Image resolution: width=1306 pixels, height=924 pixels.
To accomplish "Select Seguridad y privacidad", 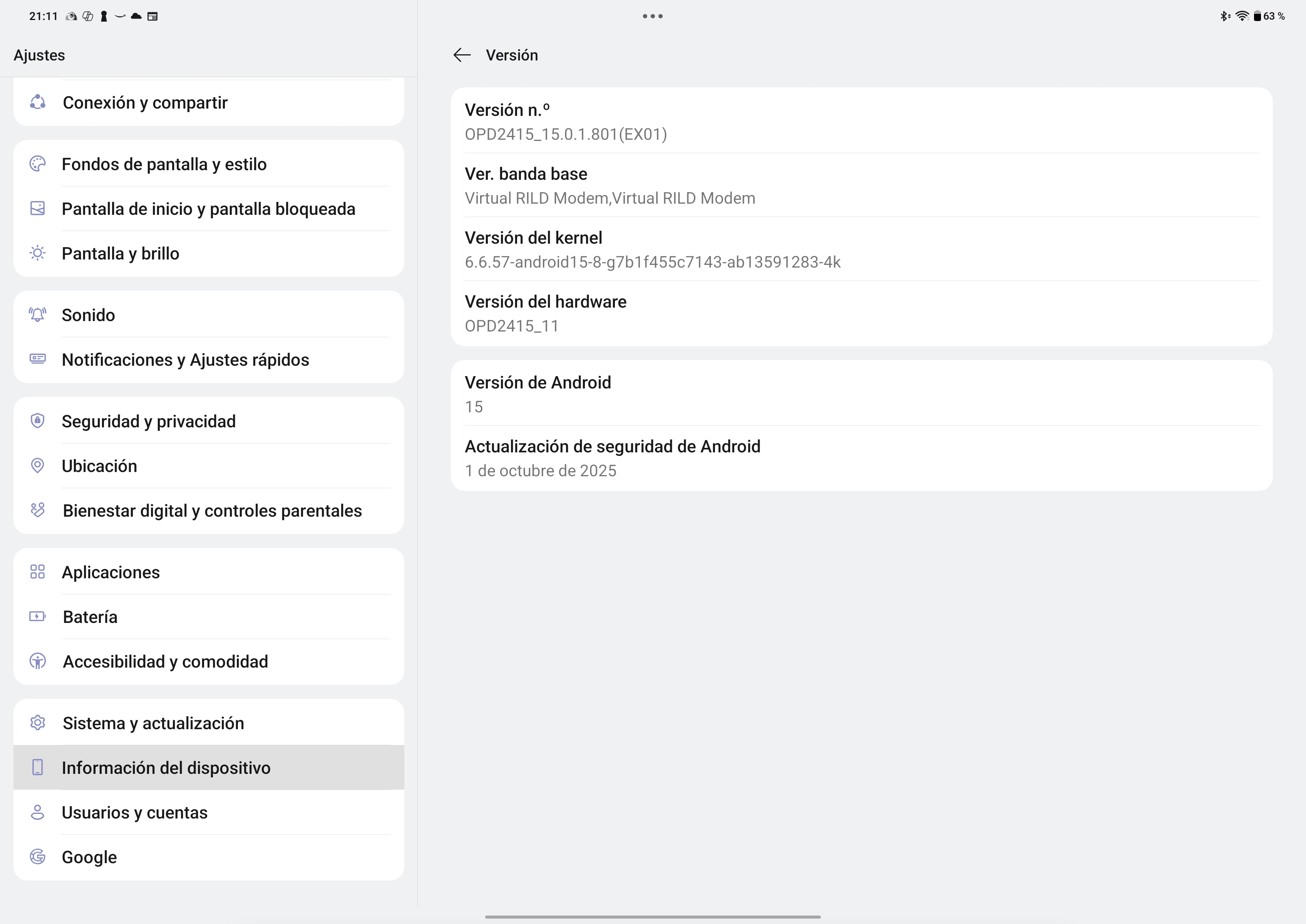I will coord(209,421).
